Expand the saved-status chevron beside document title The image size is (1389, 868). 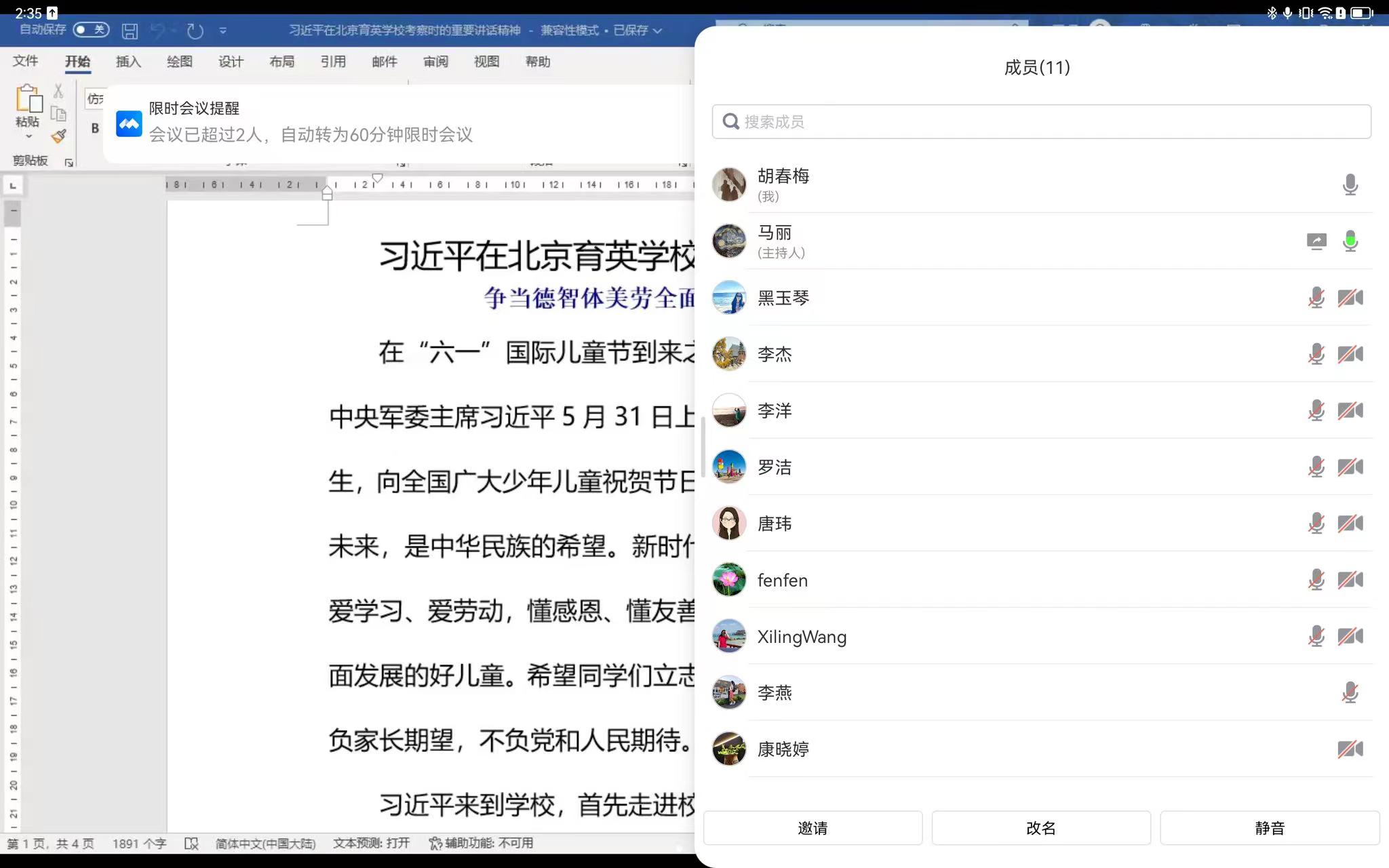[657, 31]
